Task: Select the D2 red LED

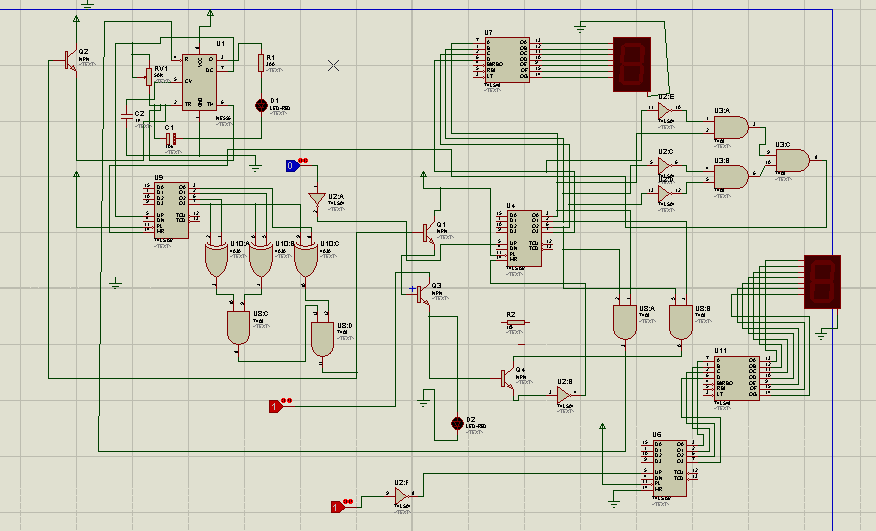Action: (457, 423)
